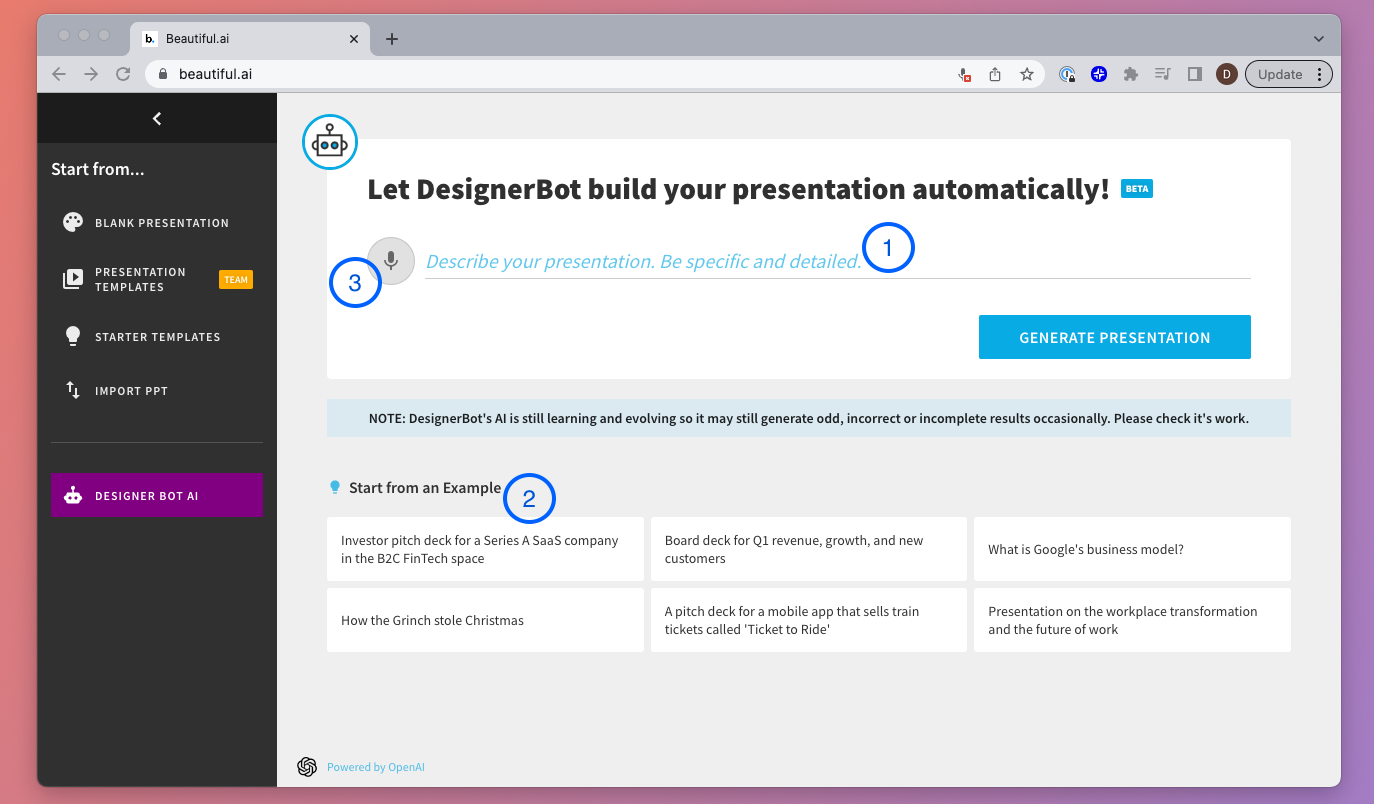Choose the Ticket to Ride pitch deck example
This screenshot has height=804, width=1374.
tap(809, 620)
